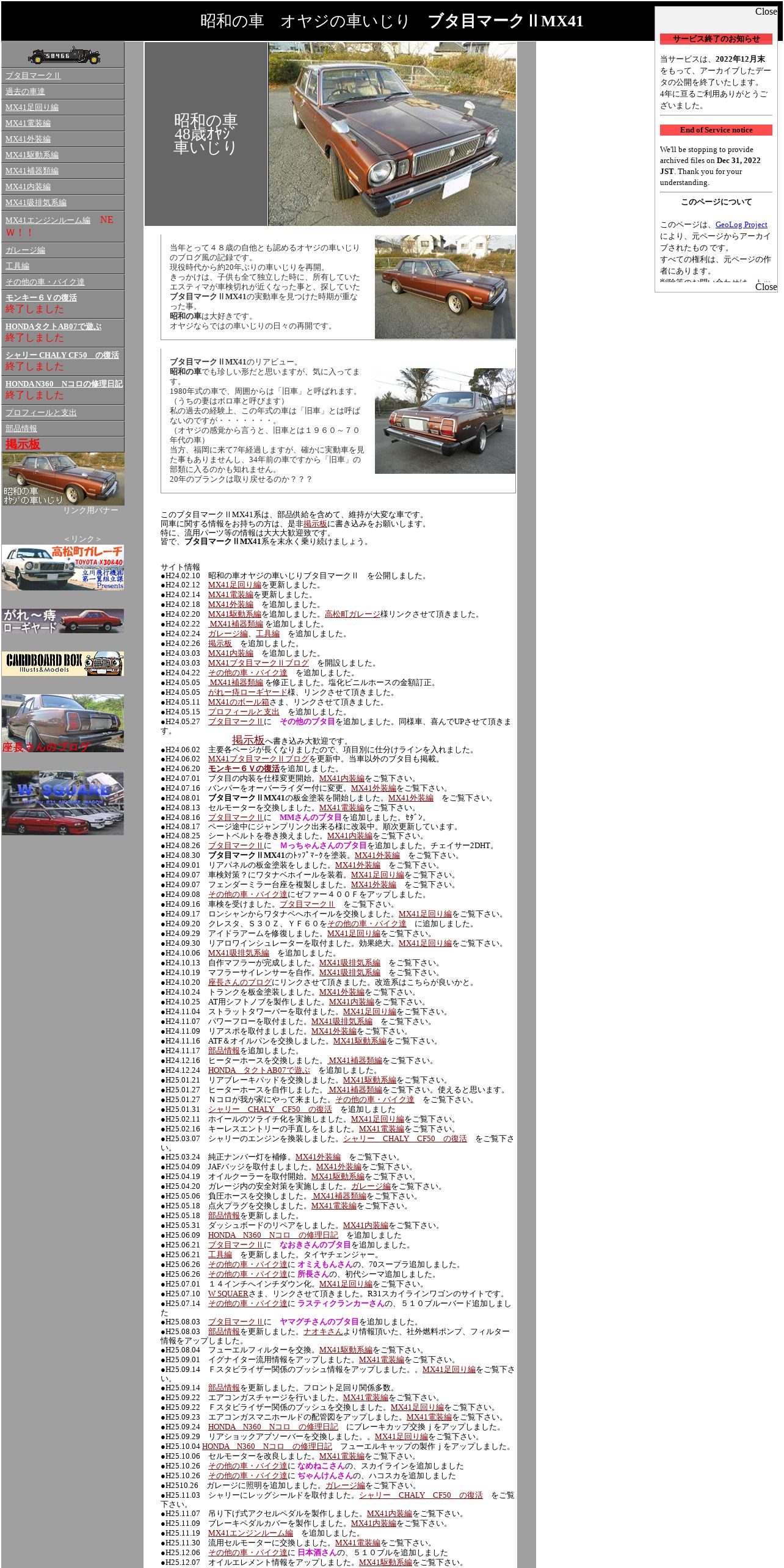
Task: Open MX41ブタ目マークⅡブログ link in the H24.03.03 entry
Action: point(258,663)
